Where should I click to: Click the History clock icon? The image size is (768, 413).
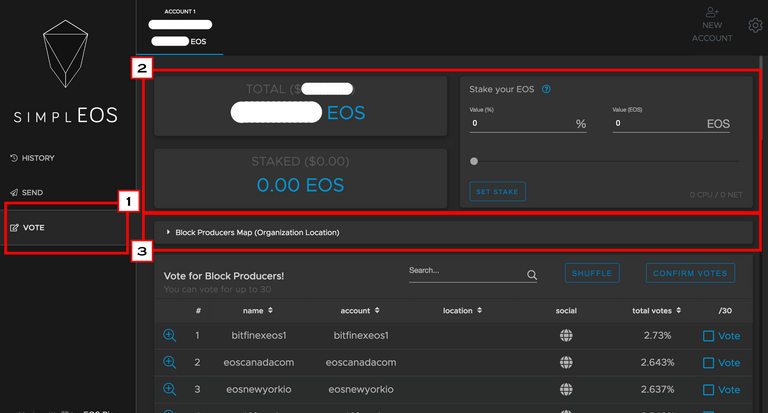click(14, 158)
